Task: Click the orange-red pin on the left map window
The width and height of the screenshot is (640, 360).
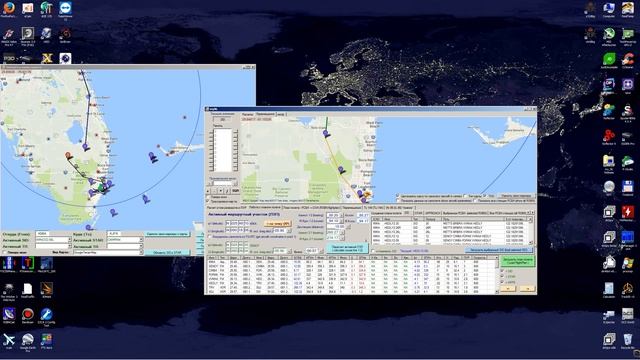Action: [69, 156]
